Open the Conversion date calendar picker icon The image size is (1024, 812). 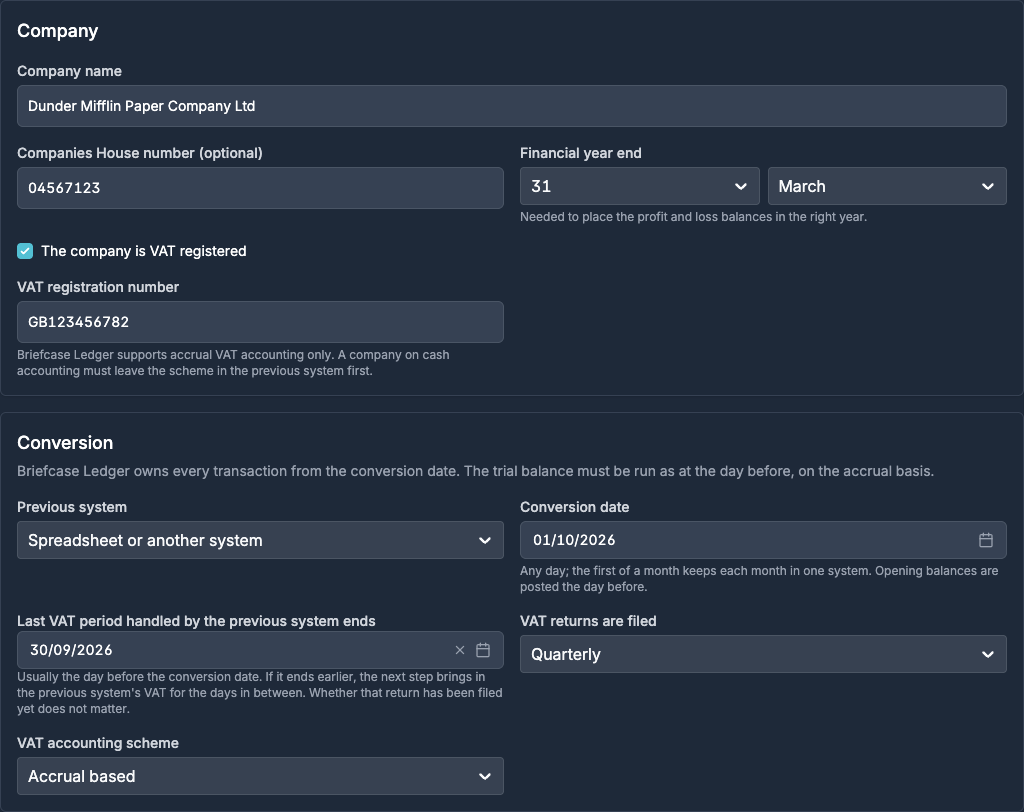click(985, 540)
